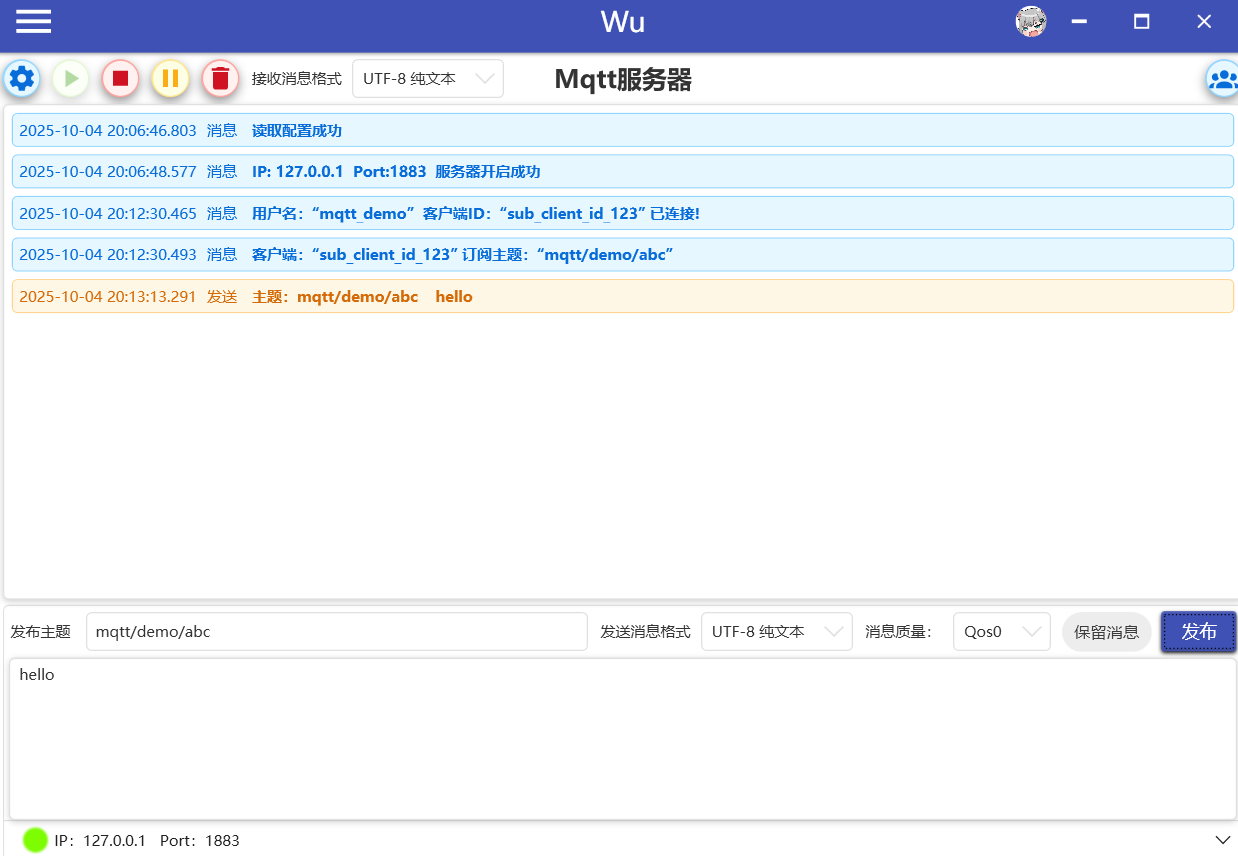Viewport: 1238px width, 856px height.
Task: Open the 接收消息格式 format dropdown
Action: click(428, 78)
